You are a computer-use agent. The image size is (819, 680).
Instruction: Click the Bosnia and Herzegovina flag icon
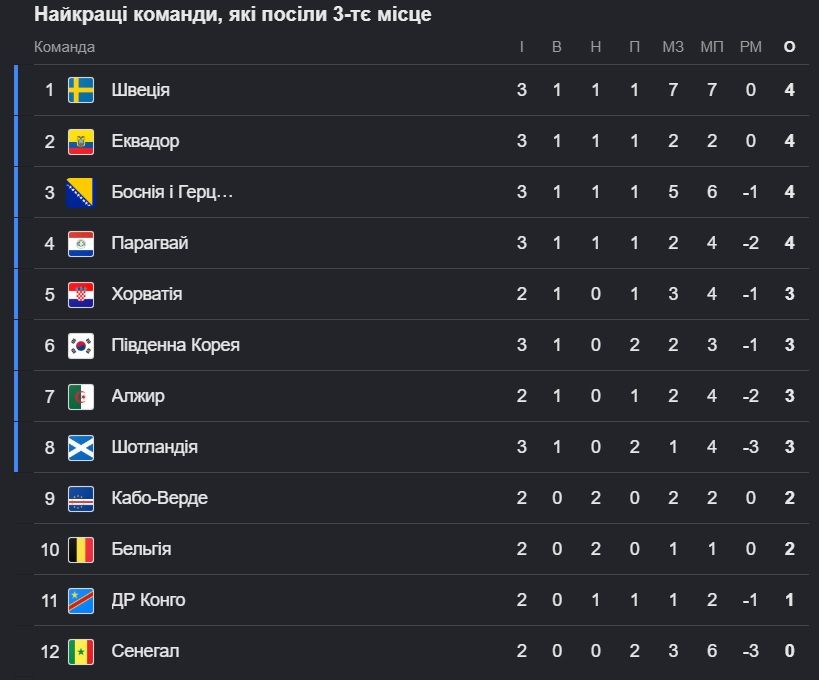tap(81, 192)
